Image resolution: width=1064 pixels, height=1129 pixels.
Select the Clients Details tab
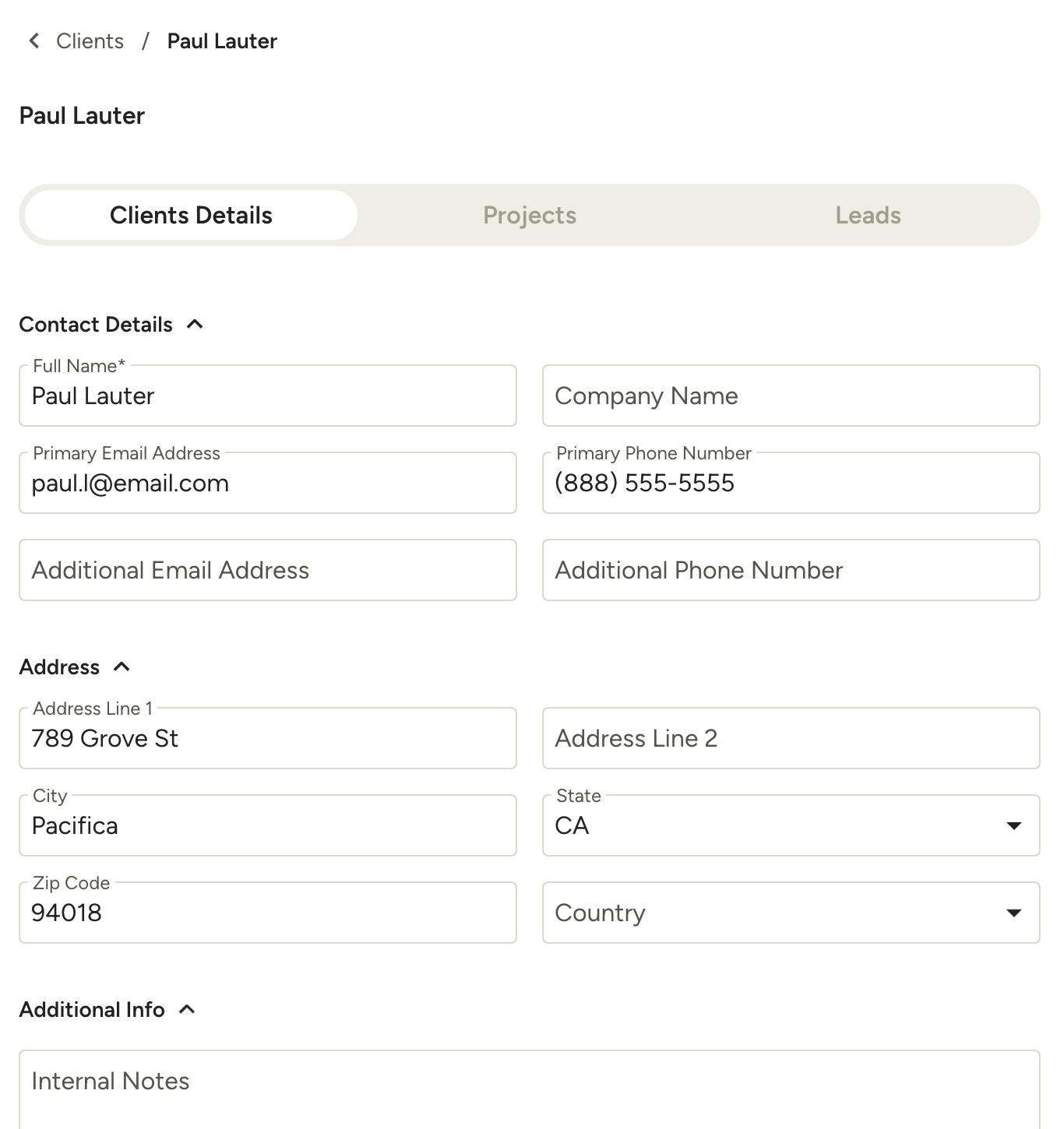click(x=191, y=215)
